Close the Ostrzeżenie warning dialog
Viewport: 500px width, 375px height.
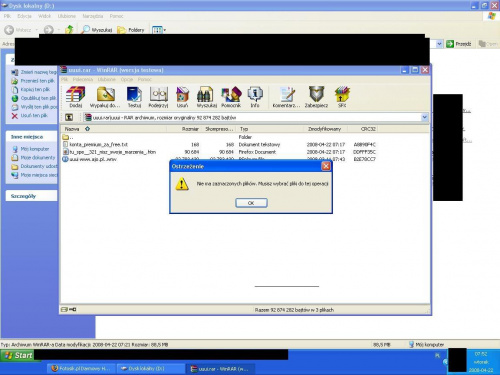(x=326, y=166)
